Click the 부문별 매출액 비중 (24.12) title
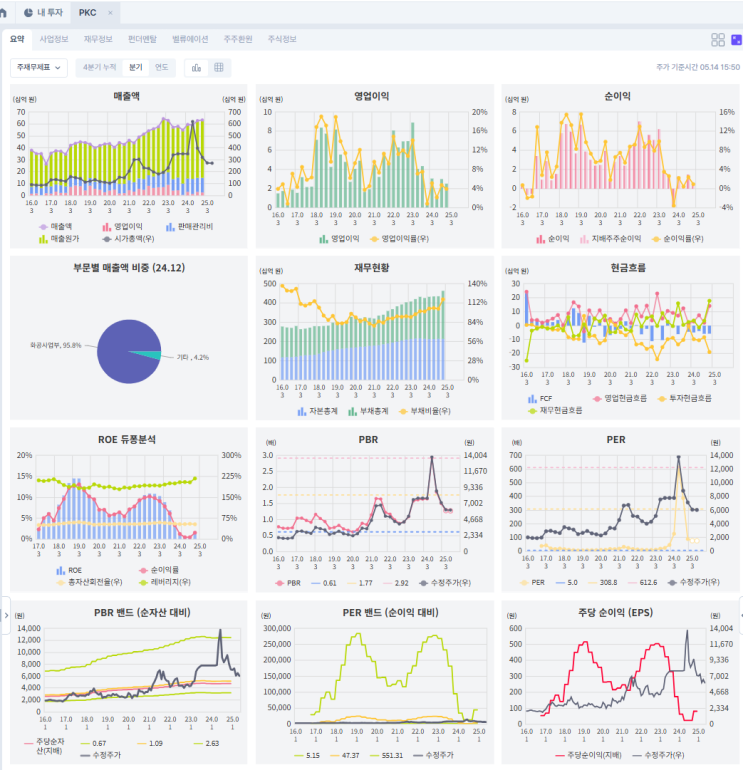The width and height of the screenshot is (743, 770). click(129, 268)
